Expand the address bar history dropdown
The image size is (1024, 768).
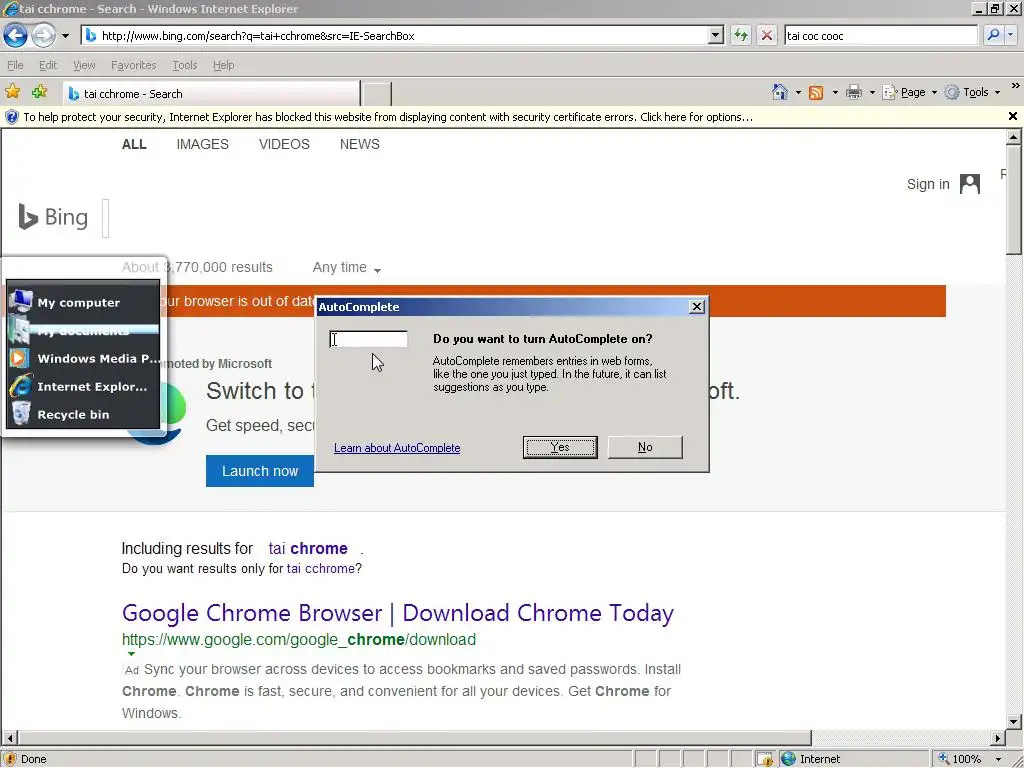coord(716,36)
